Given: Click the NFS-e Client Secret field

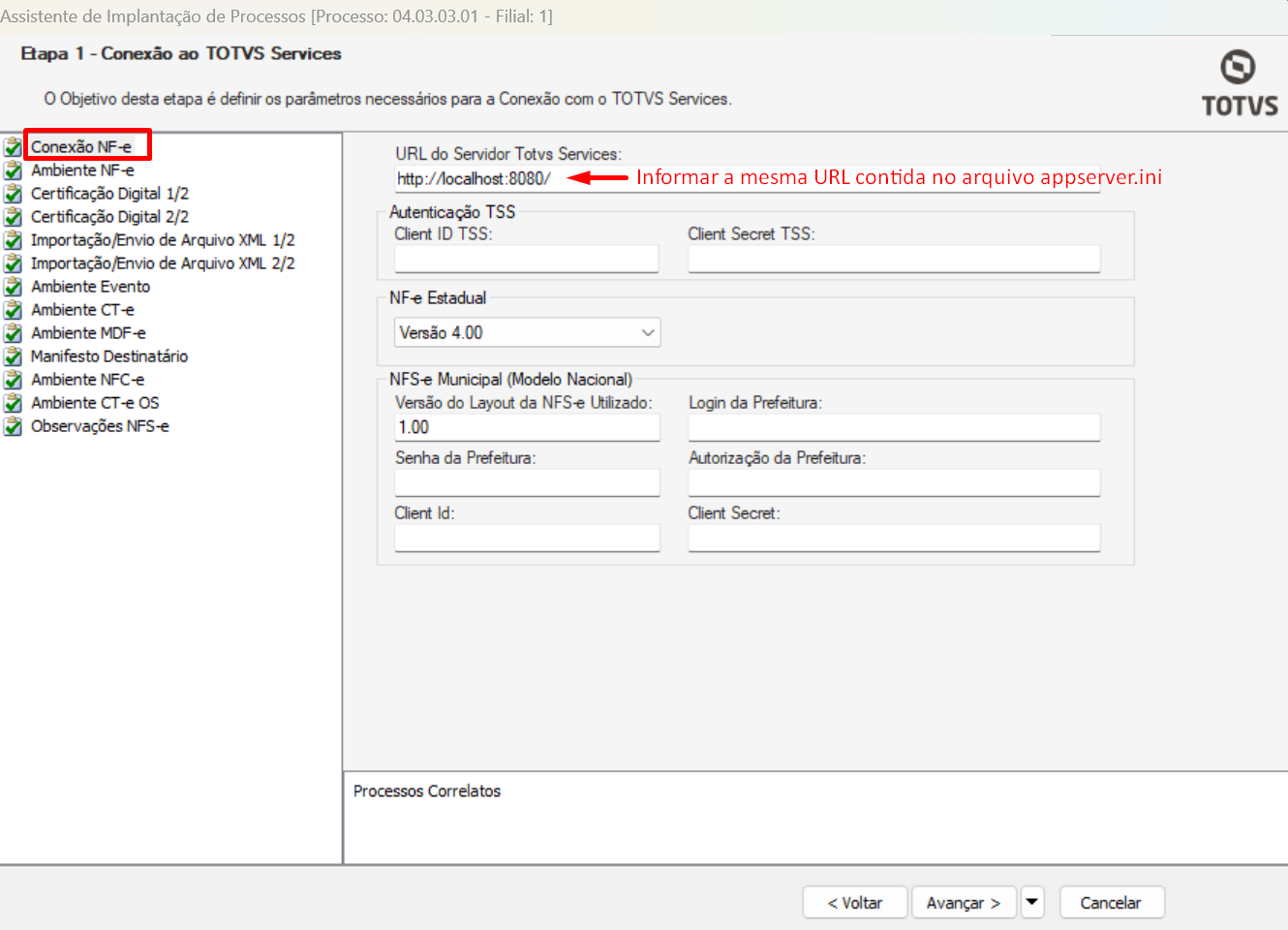Looking at the screenshot, I should tap(894, 538).
